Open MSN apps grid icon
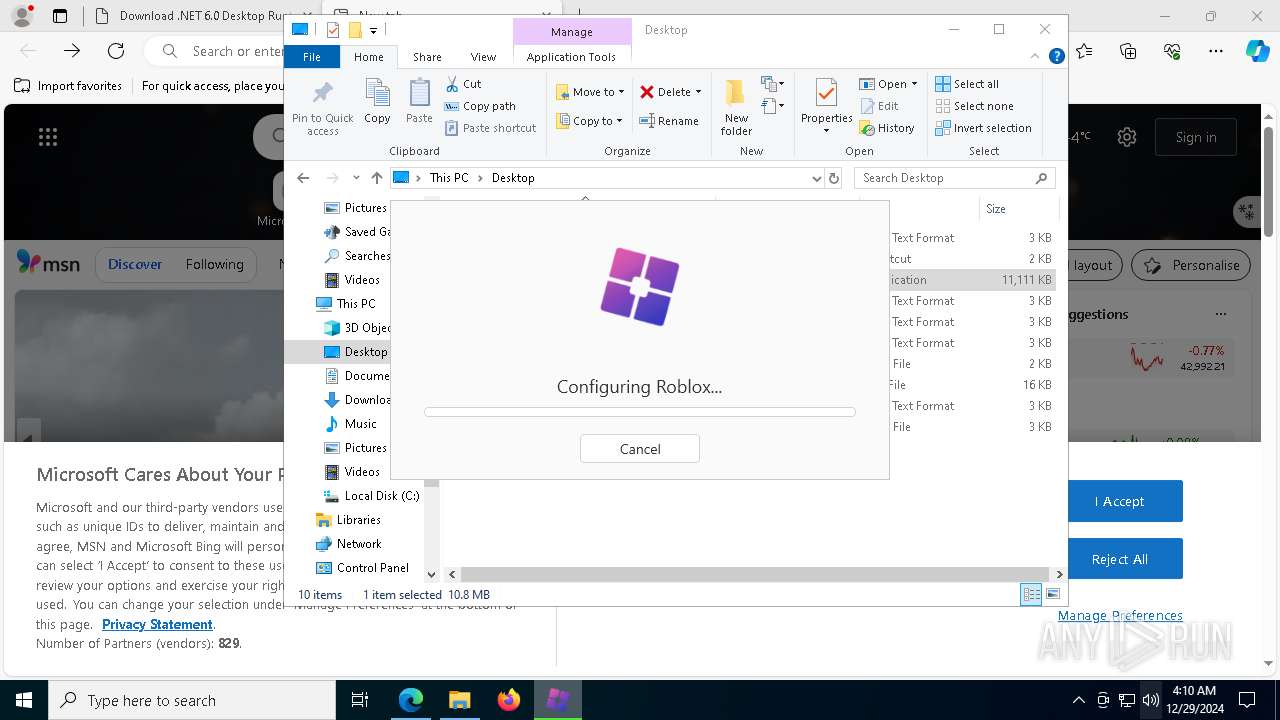The height and width of the screenshot is (720, 1280). [47, 137]
